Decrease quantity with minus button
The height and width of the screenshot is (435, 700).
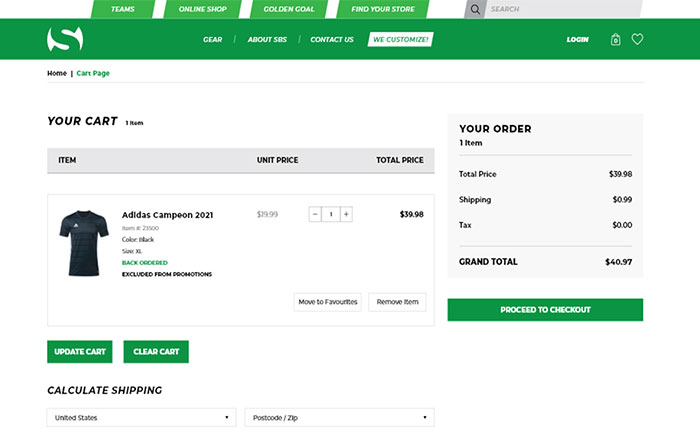tap(315, 214)
